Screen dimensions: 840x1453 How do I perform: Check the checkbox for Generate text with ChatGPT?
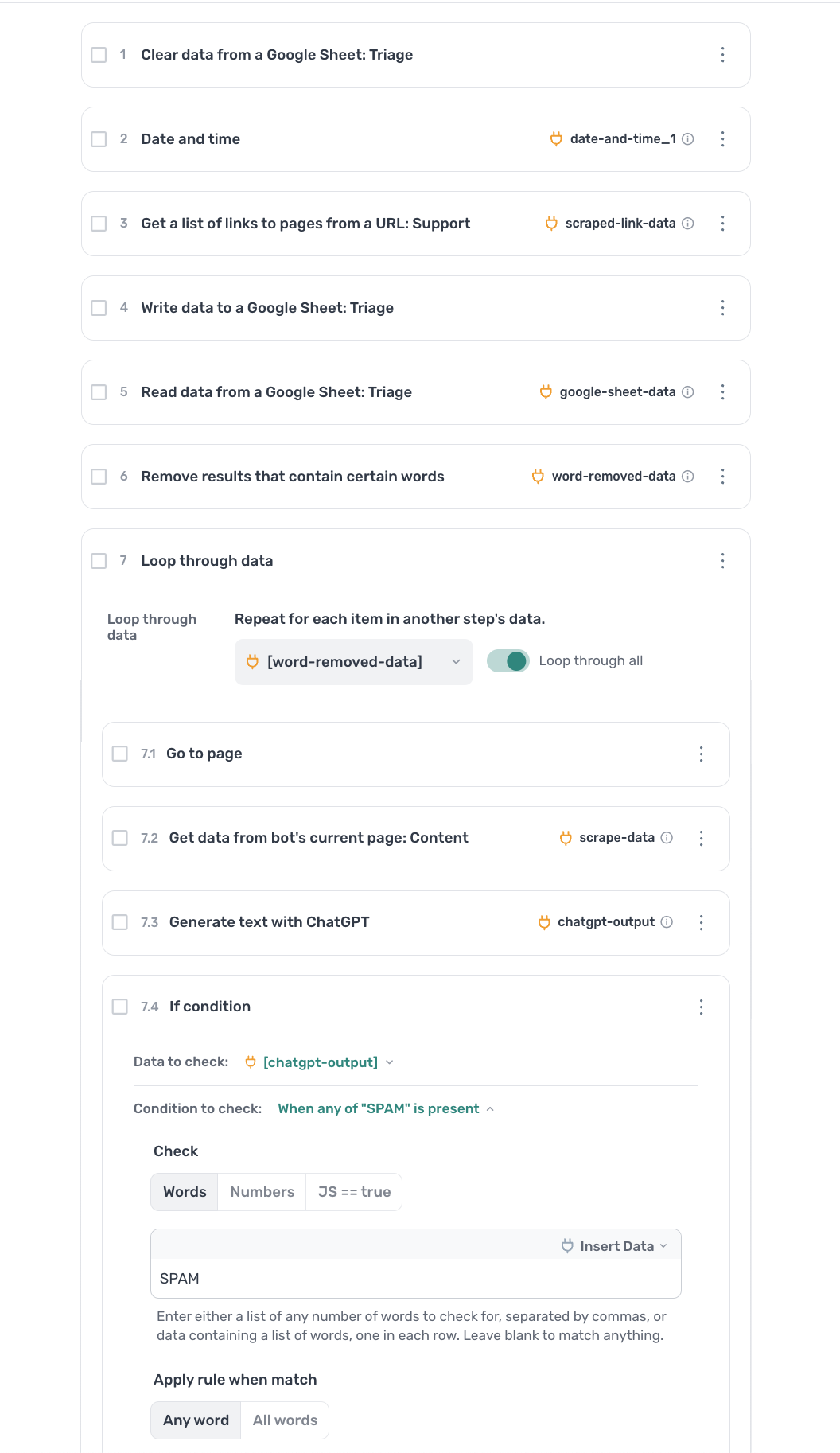coord(120,922)
